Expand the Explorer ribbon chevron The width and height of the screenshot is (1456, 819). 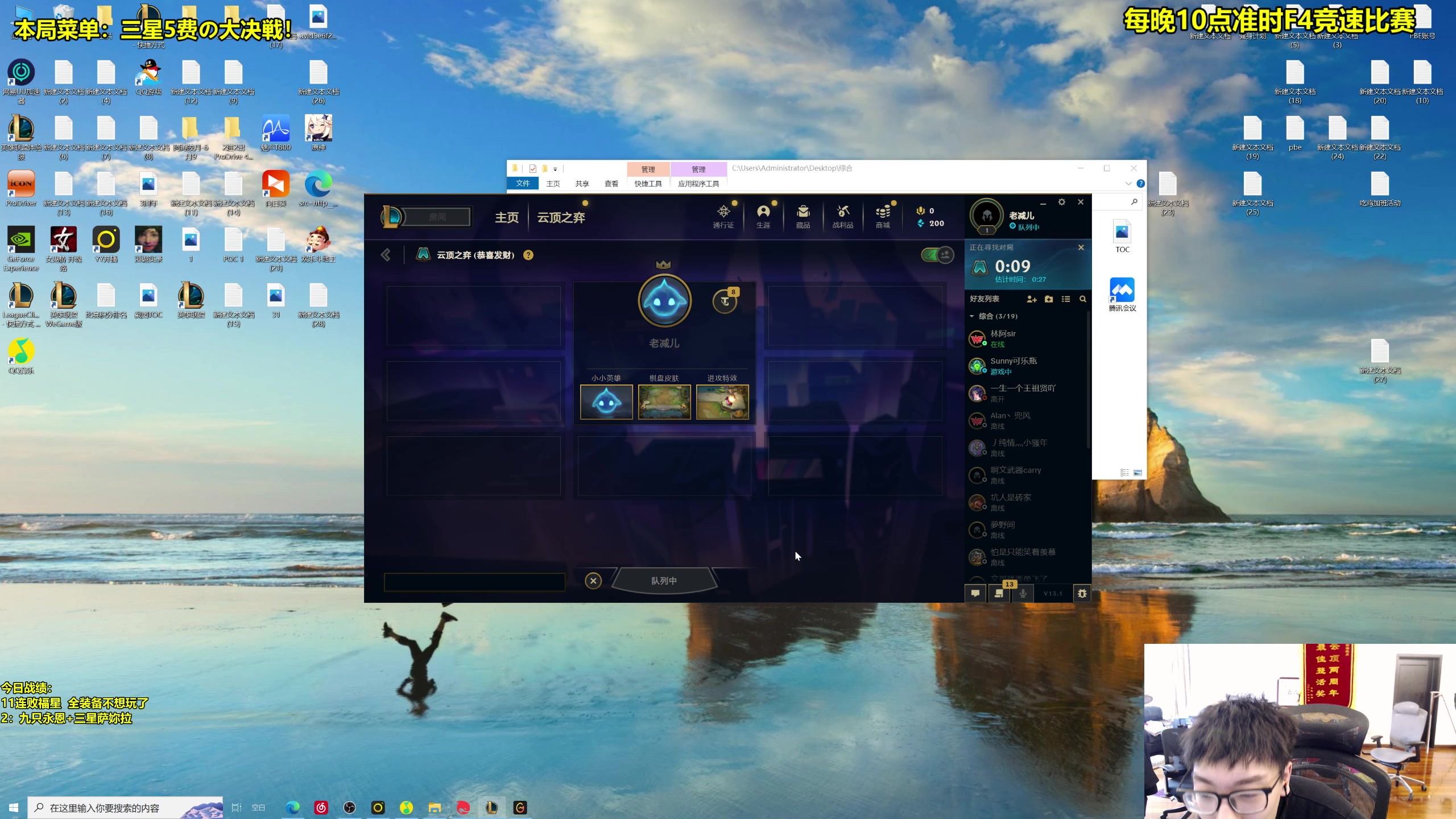pos(1128,184)
